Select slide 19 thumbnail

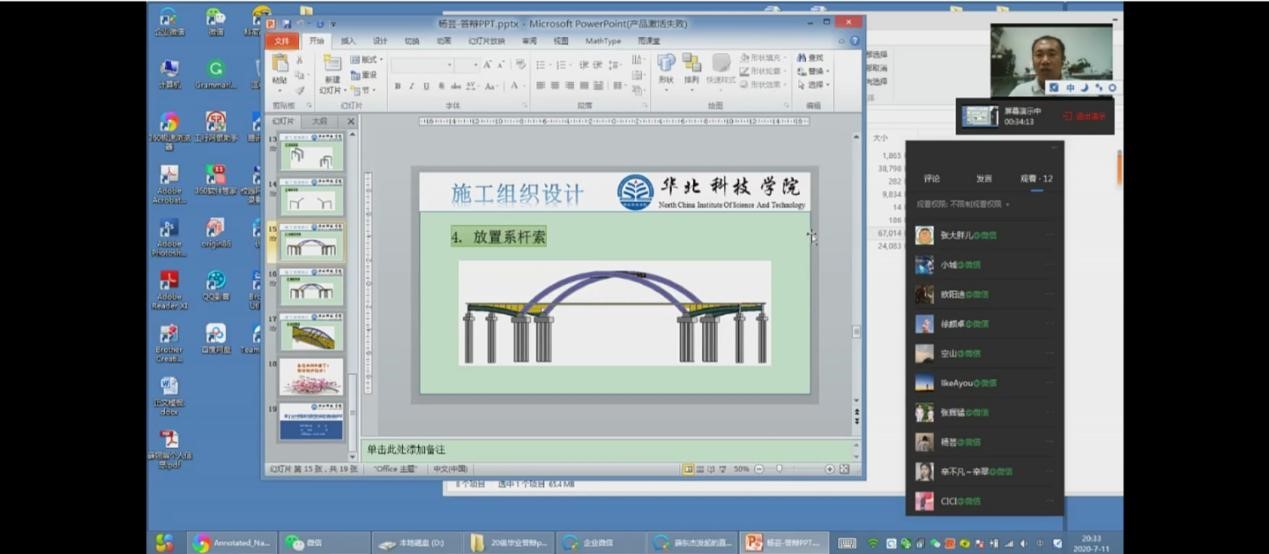tap(311, 420)
